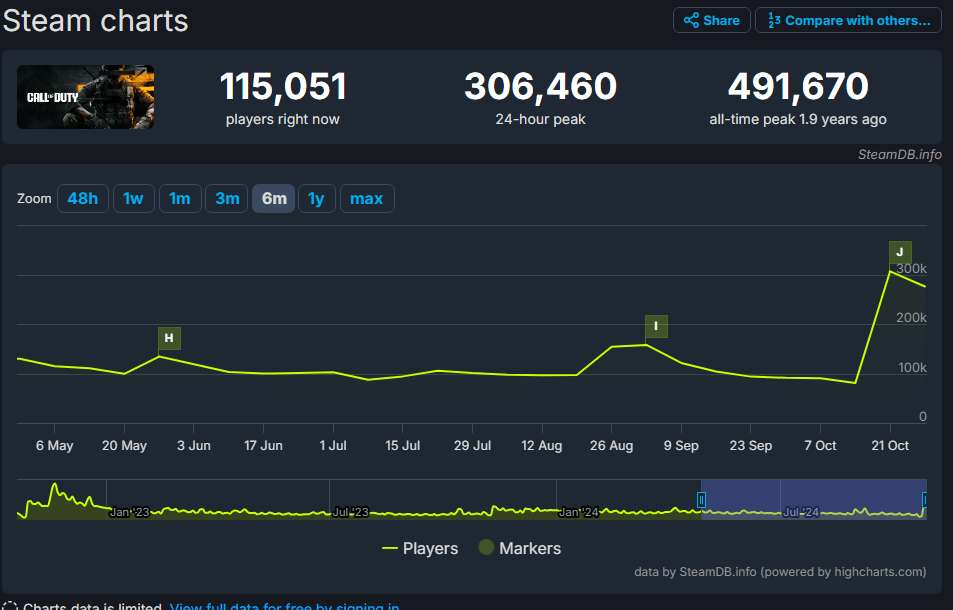Click the 'Steam charts' heading
This screenshot has width=953, height=610.
tap(95, 21)
